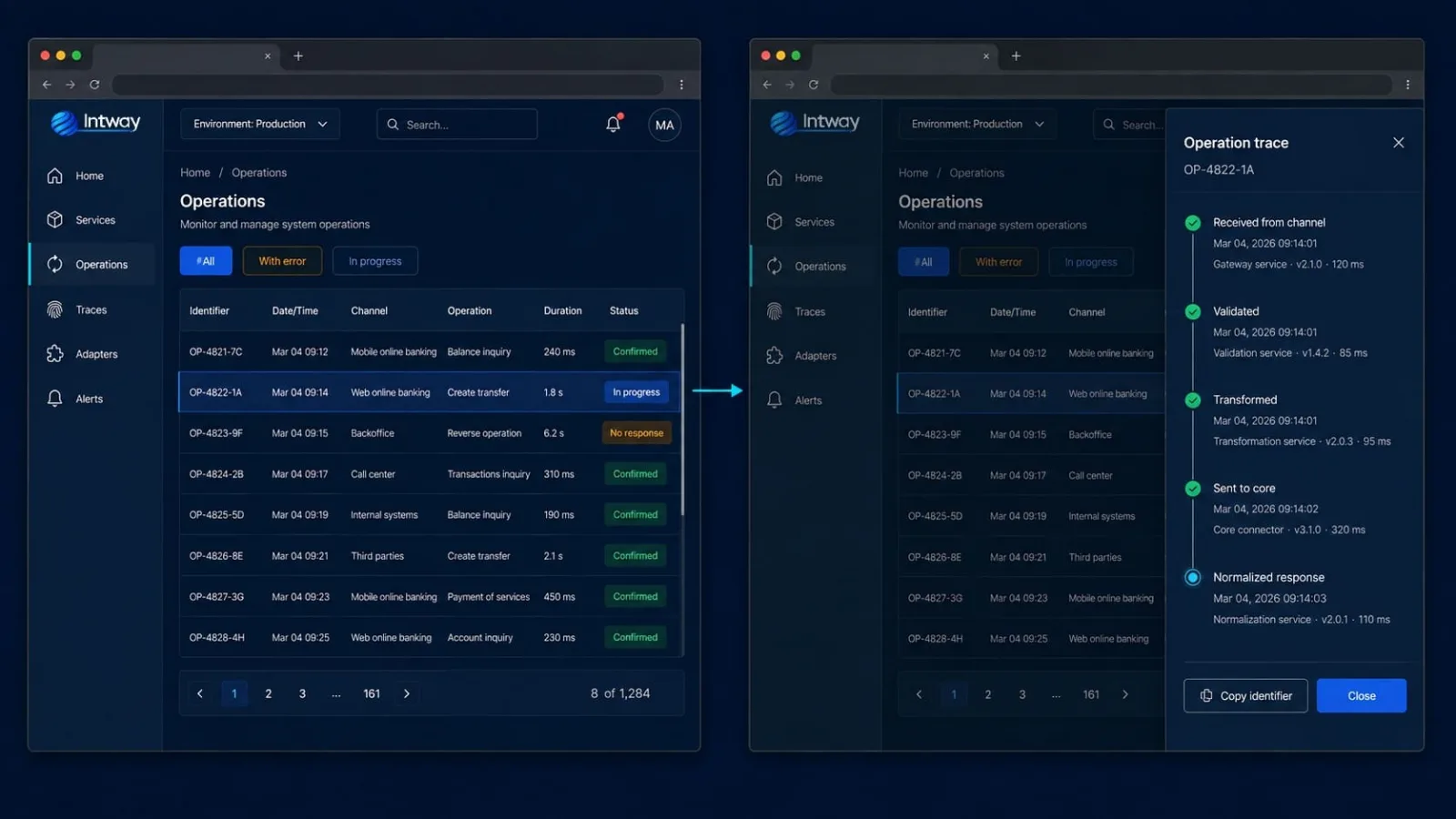Screen dimensions: 1456x819
Task: Select OP-4828-4H in left window
Action: 430,638
